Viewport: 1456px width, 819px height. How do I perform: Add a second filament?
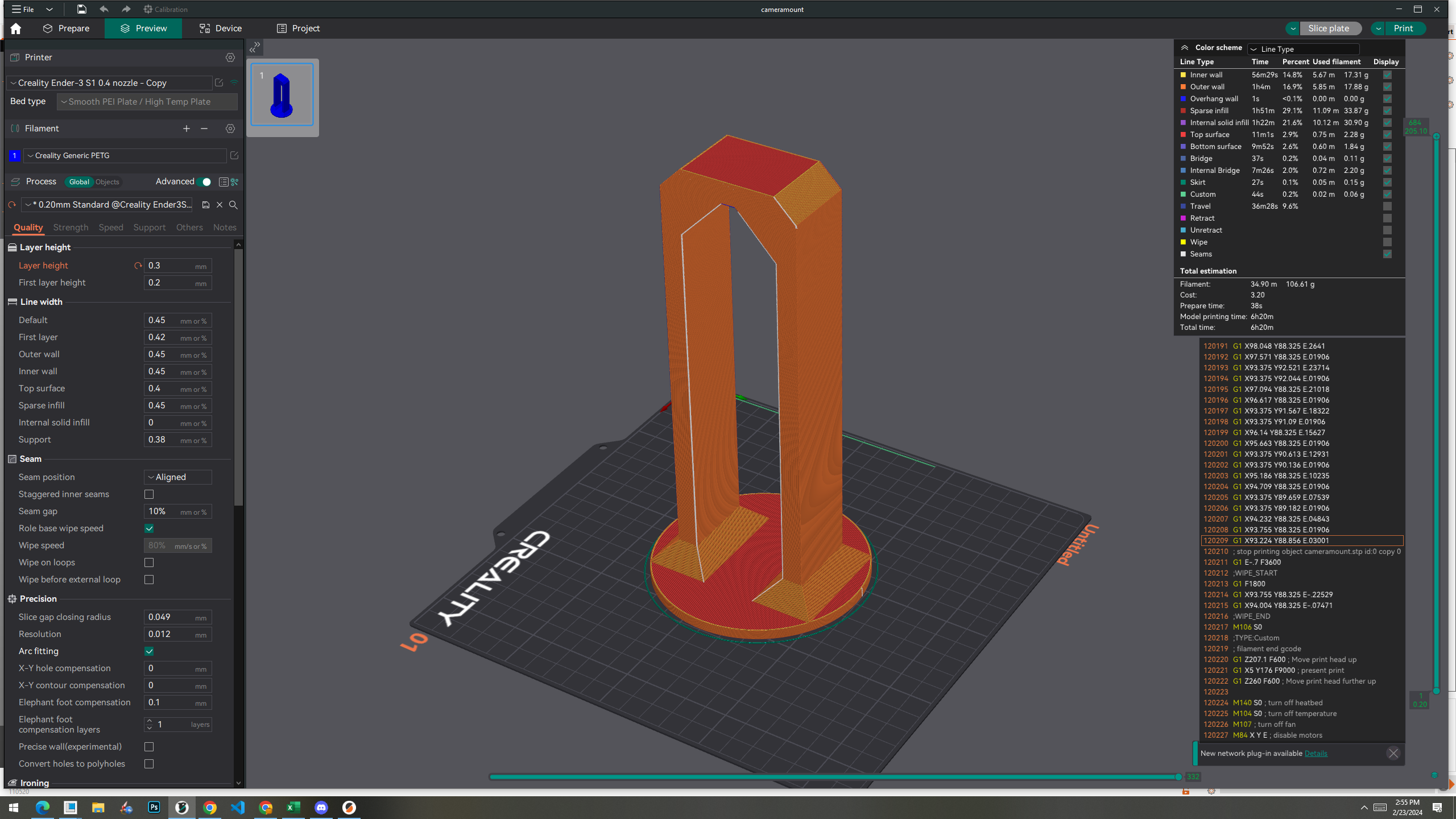click(186, 129)
